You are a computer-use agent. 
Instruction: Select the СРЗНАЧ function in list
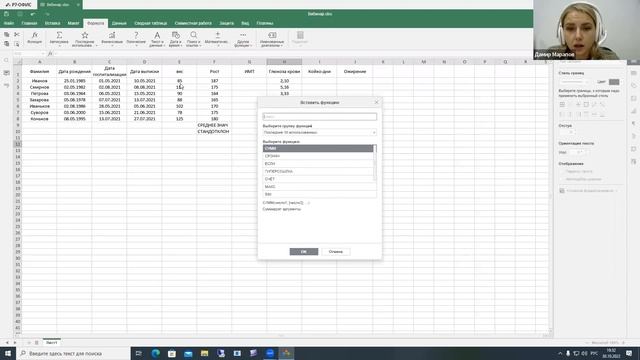click(318, 156)
